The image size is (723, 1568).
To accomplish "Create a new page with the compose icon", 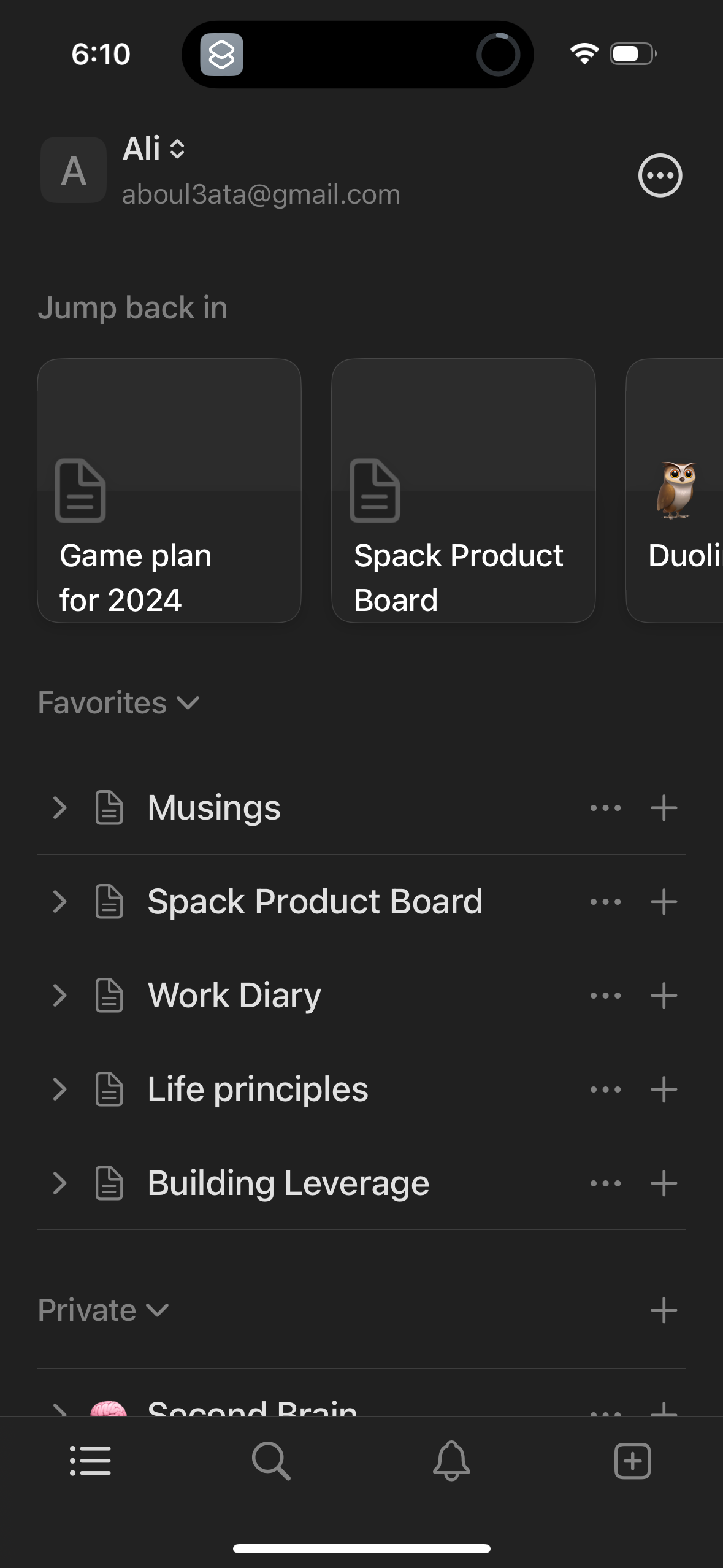I will coord(632,1462).
